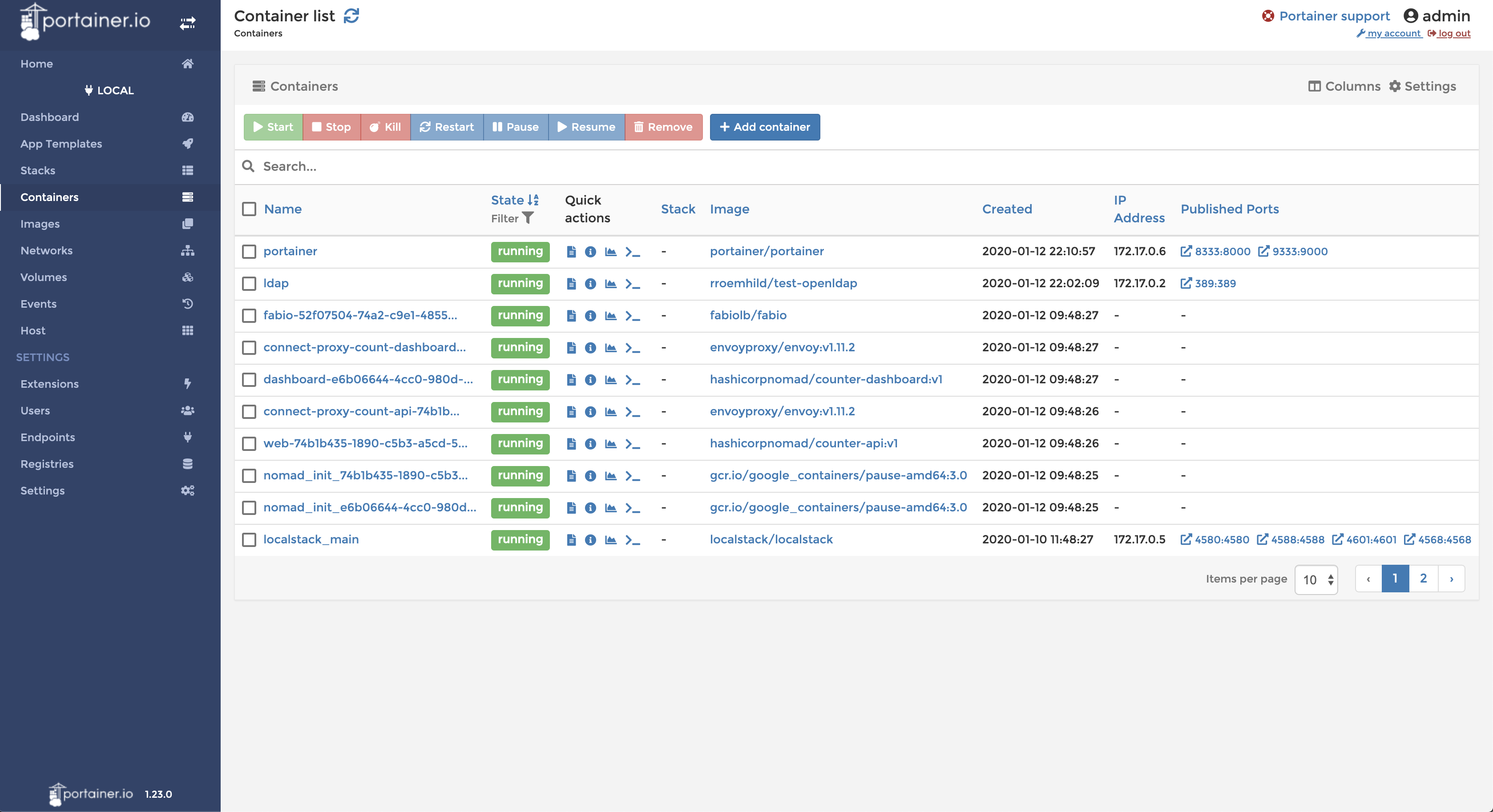Click the Add container button
1493x812 pixels.
click(x=764, y=127)
